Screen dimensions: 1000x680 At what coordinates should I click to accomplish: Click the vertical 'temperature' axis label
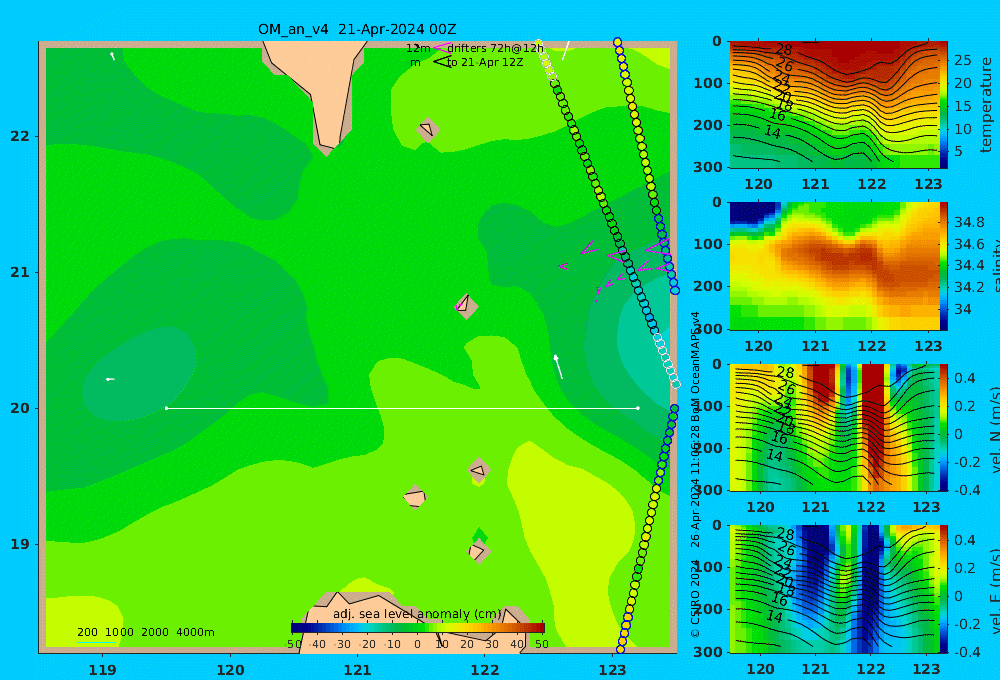point(986,105)
